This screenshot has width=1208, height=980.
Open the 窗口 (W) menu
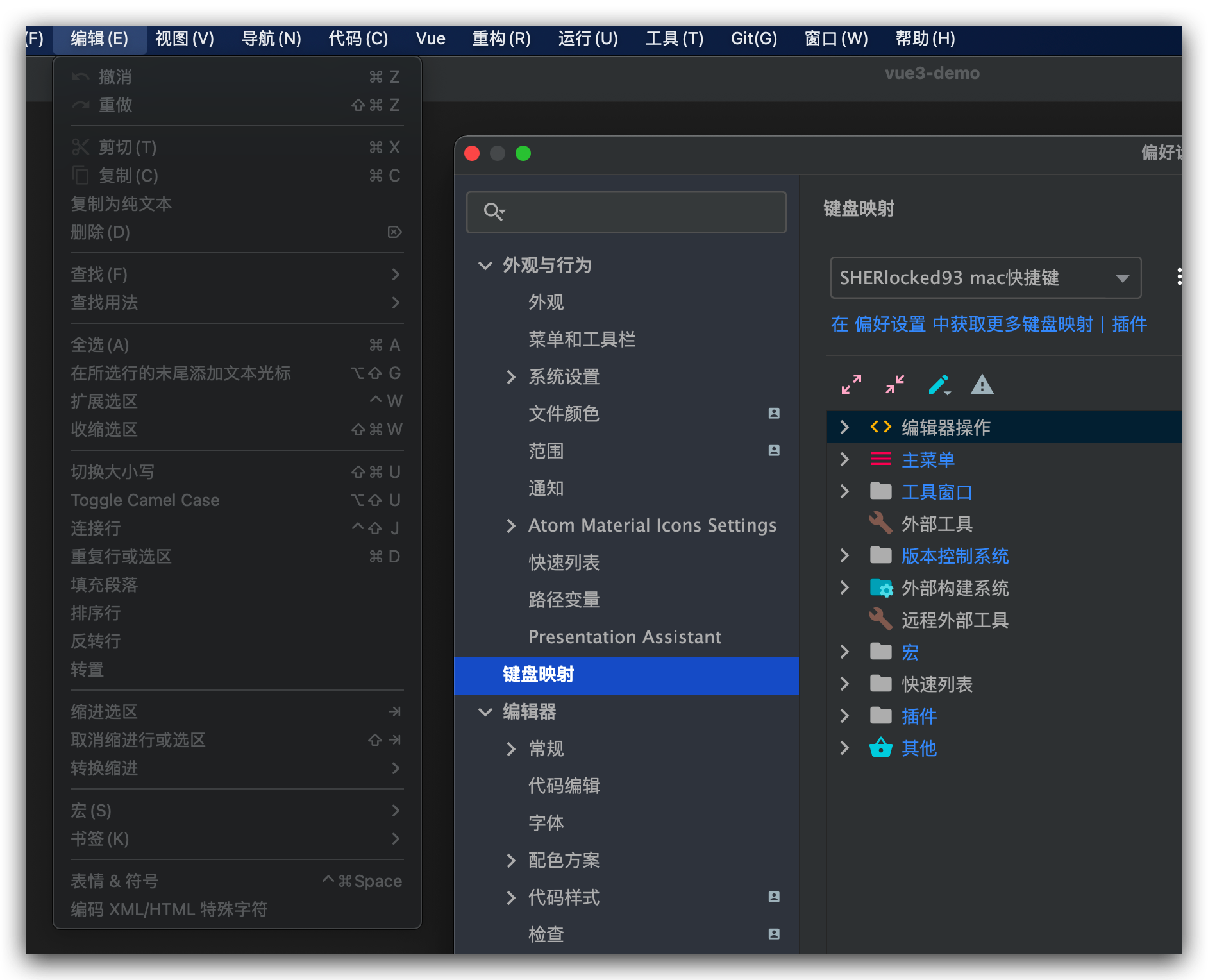[x=836, y=38]
